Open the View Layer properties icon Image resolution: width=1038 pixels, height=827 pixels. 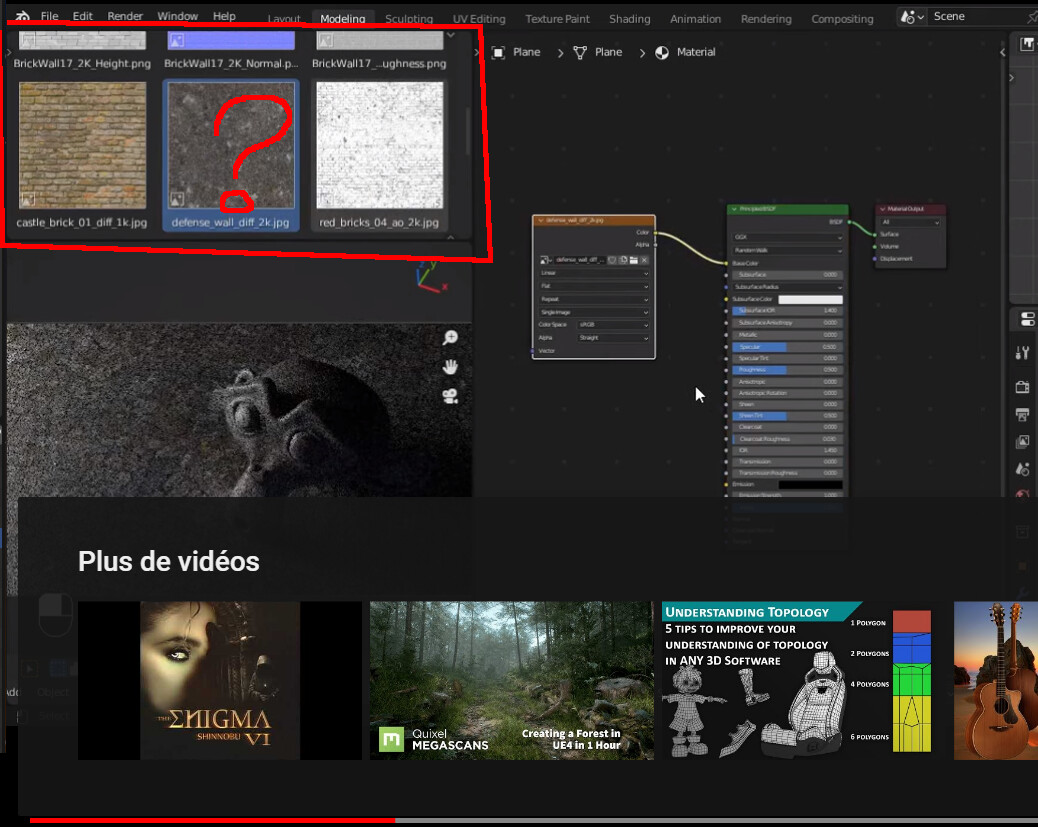pos(1022,442)
